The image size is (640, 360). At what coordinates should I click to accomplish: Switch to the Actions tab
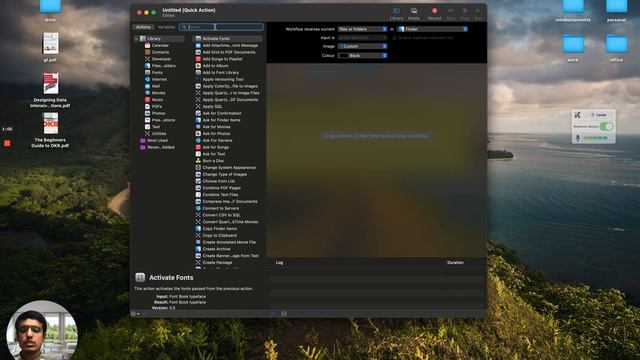point(143,27)
